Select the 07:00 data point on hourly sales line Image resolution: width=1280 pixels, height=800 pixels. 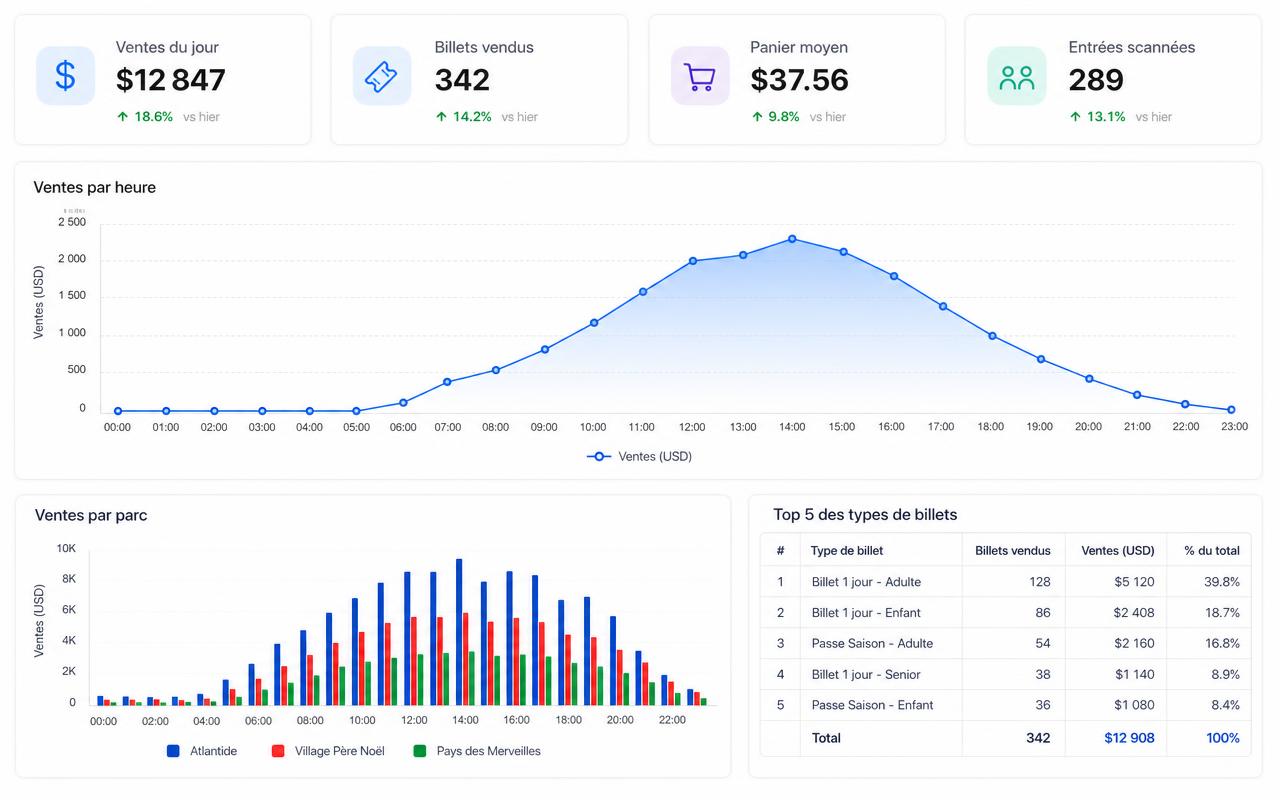(x=447, y=382)
